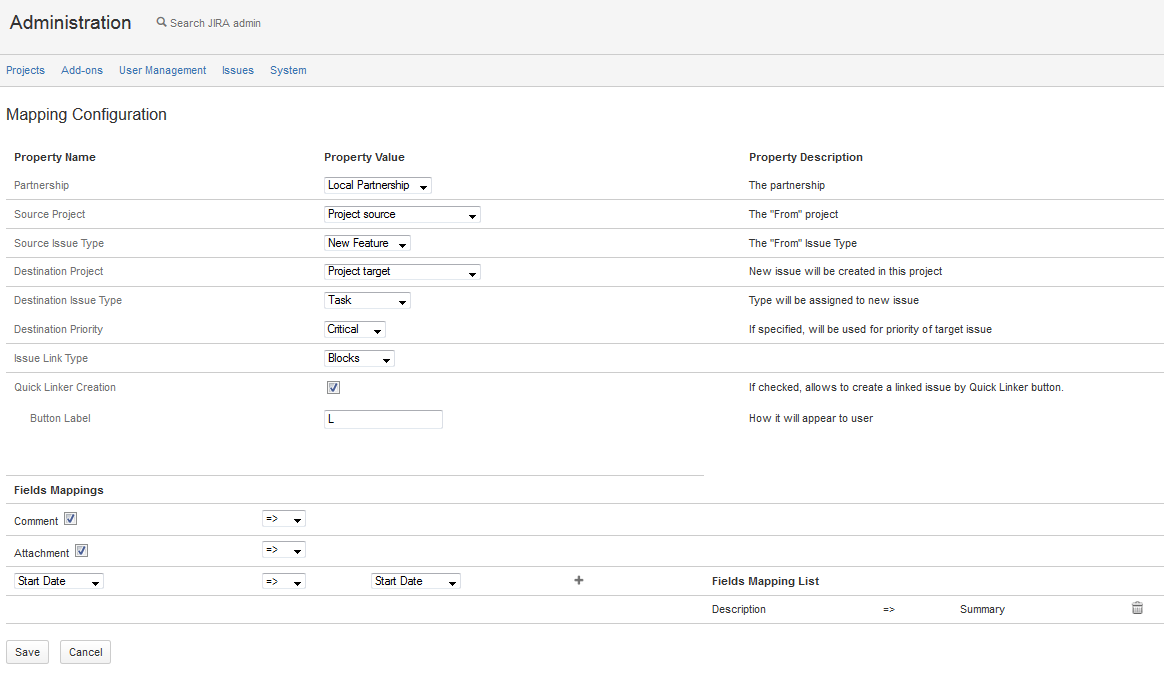
Task: Open the Destination Issue Type dropdown
Action: [367, 301]
